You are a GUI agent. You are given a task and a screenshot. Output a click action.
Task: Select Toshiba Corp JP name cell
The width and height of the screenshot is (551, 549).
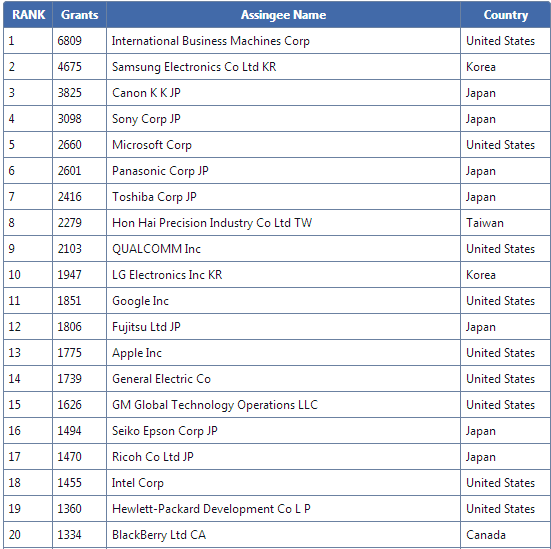[x=283, y=197]
